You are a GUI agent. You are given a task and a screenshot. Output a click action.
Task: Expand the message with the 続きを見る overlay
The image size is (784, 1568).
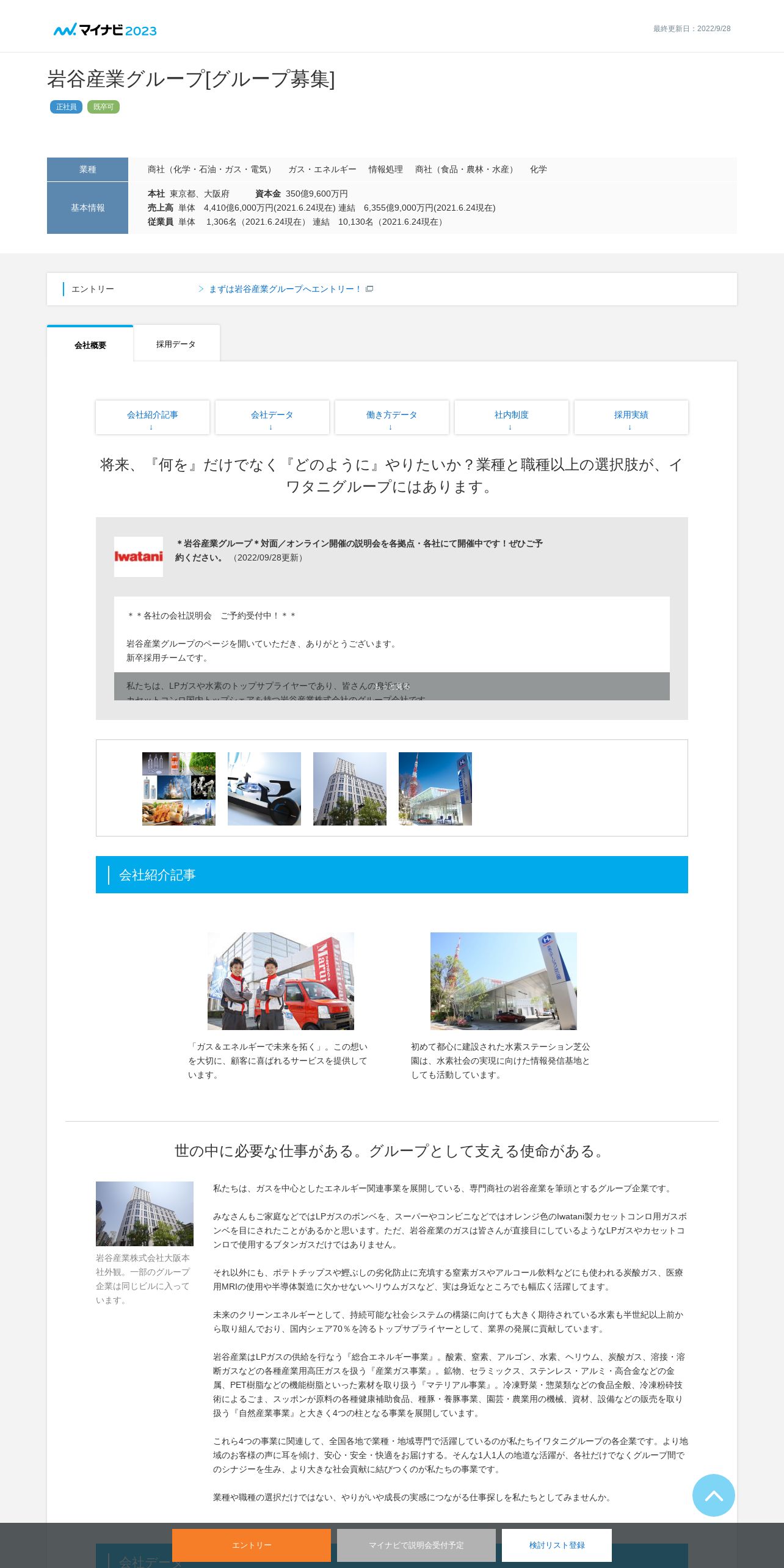tap(392, 686)
